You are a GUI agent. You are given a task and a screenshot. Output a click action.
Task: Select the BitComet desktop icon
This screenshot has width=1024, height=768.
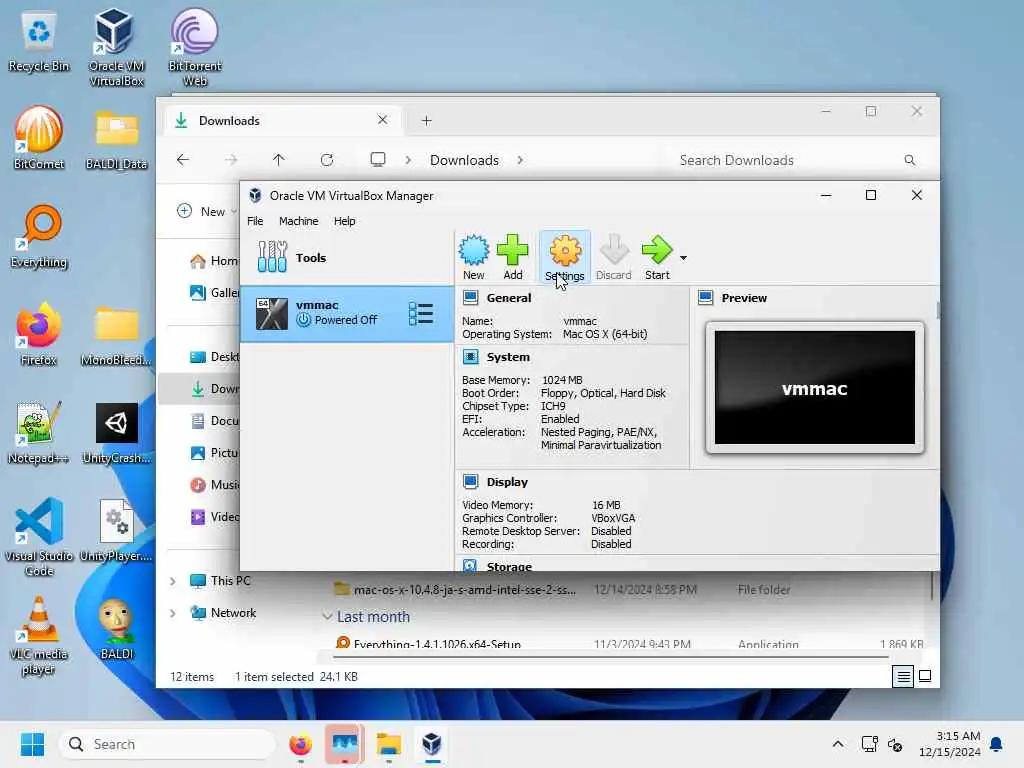point(39,138)
